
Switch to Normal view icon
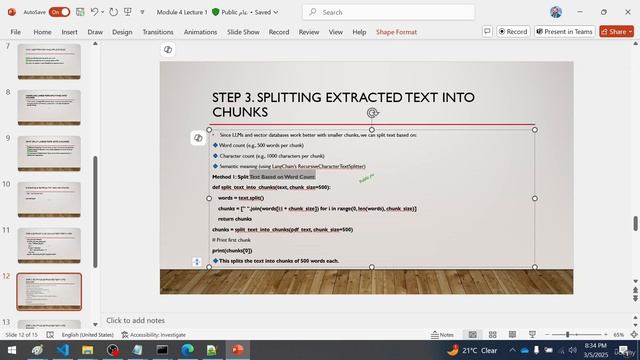(x=473, y=335)
